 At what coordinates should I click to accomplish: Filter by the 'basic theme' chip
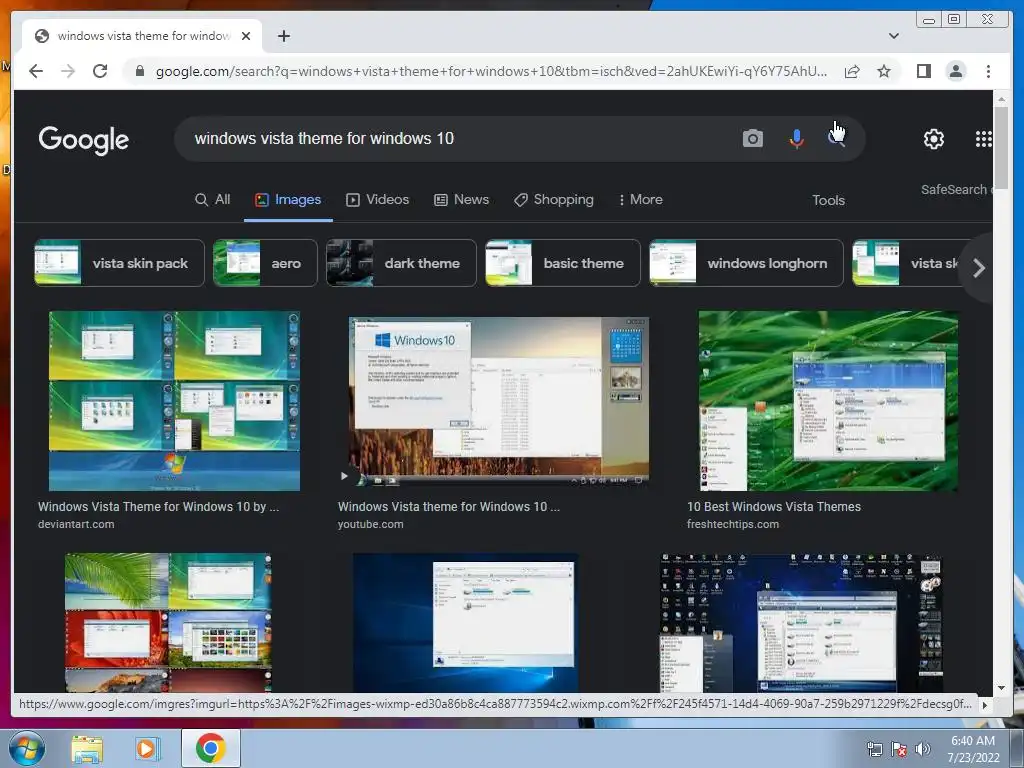tap(562, 263)
